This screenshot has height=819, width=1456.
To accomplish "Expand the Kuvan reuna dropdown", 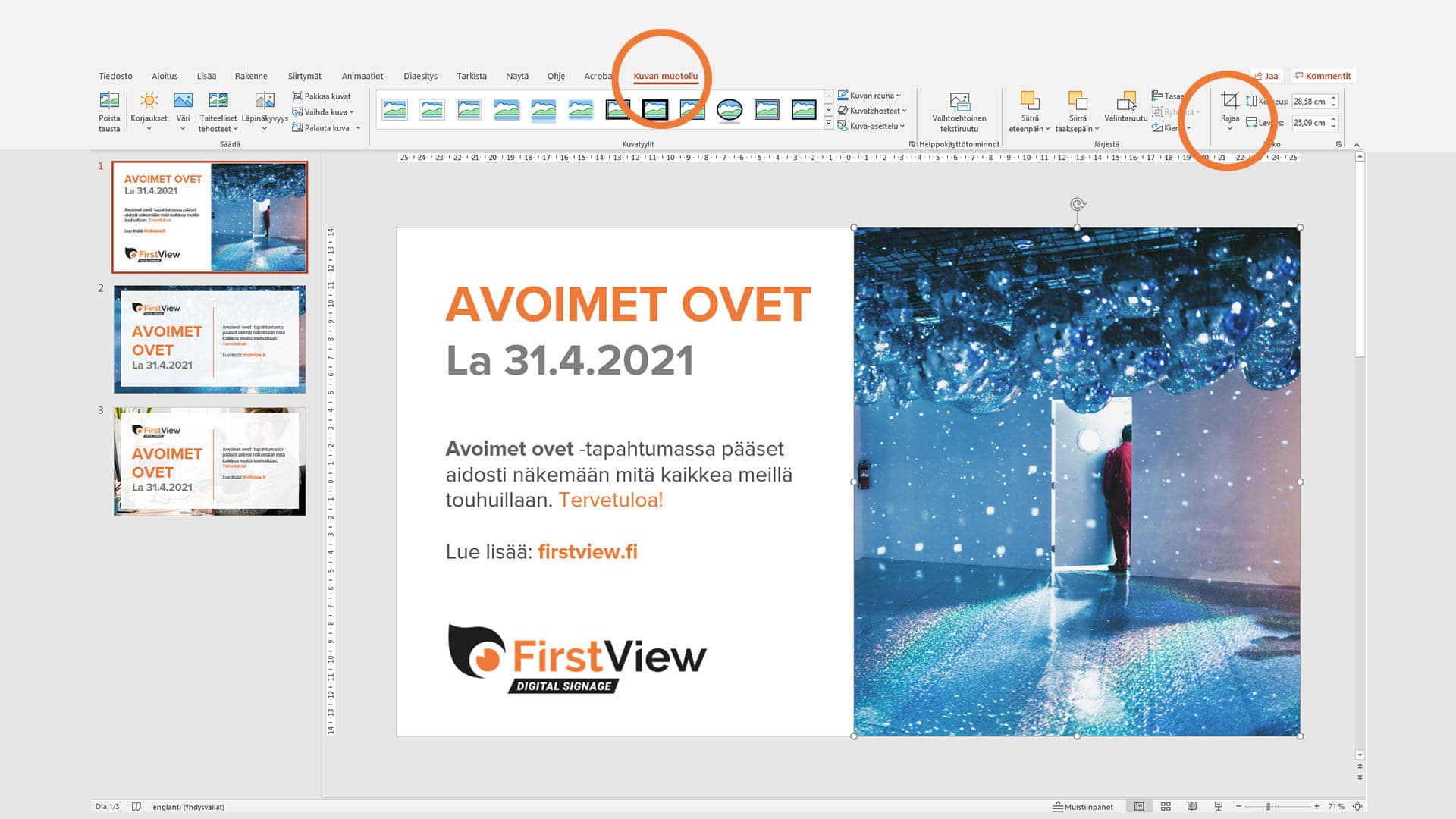I will coord(869,96).
